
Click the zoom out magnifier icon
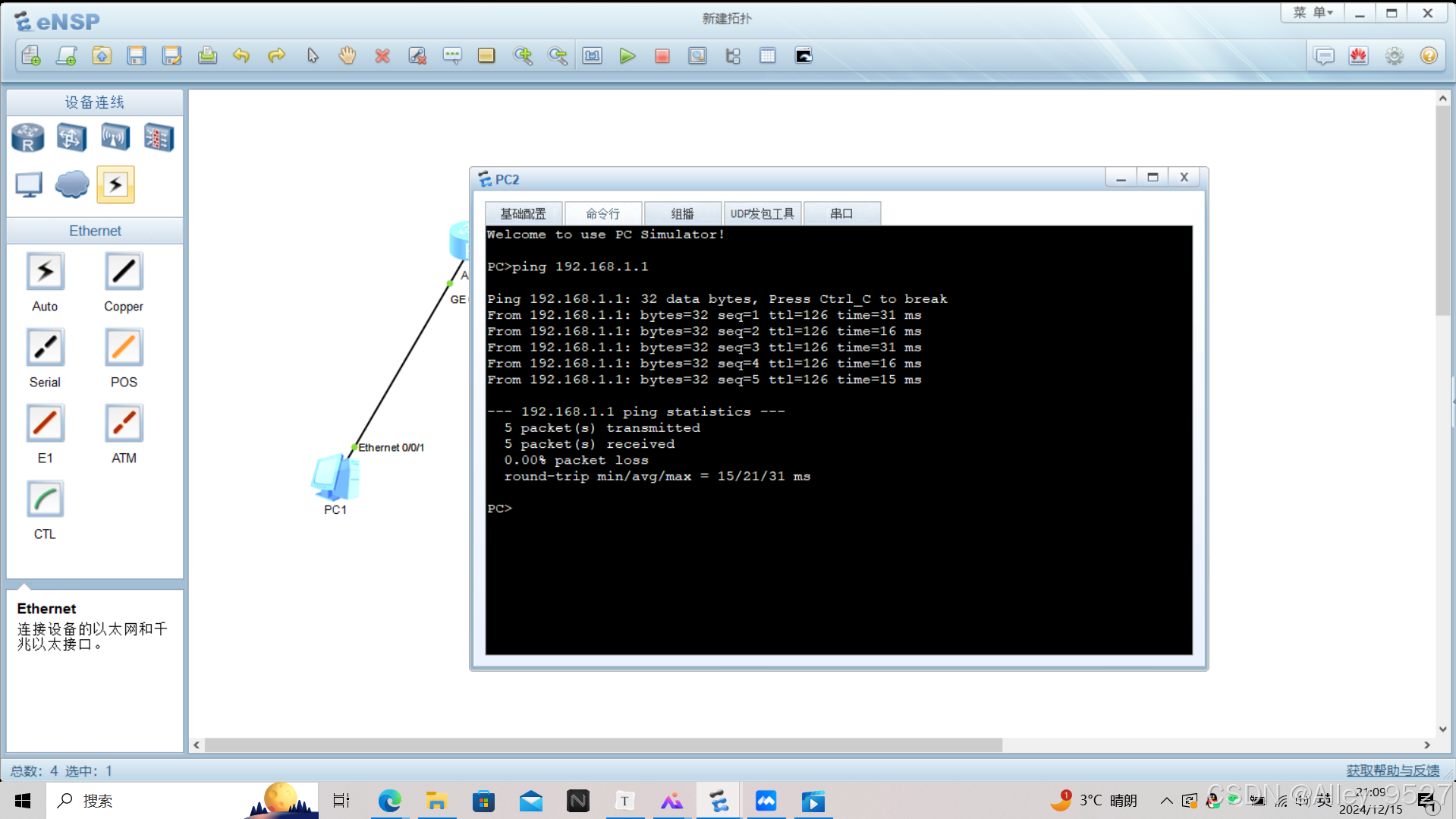pos(558,55)
